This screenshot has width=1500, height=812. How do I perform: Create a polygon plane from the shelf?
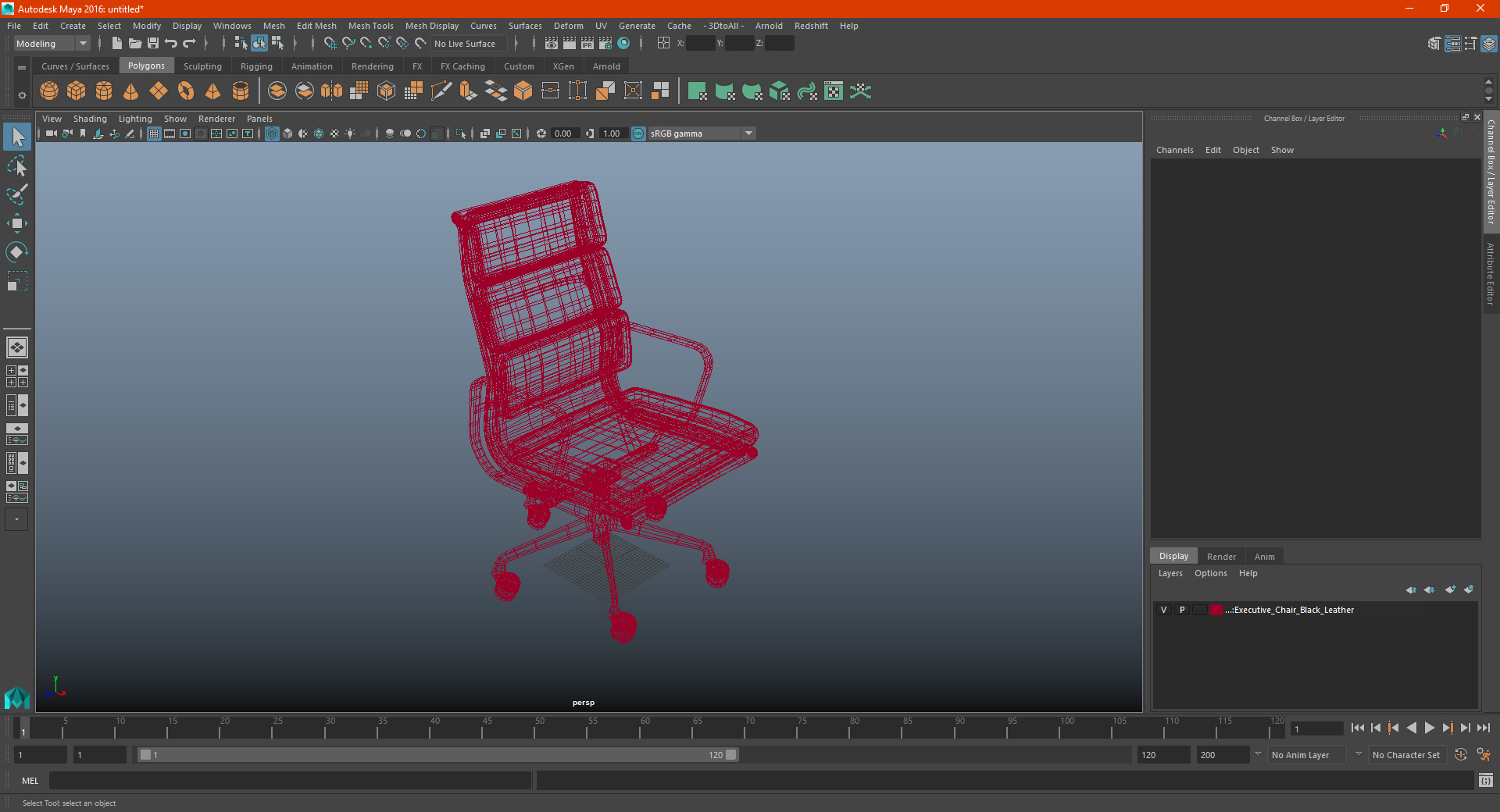pyautogui.click(x=159, y=91)
